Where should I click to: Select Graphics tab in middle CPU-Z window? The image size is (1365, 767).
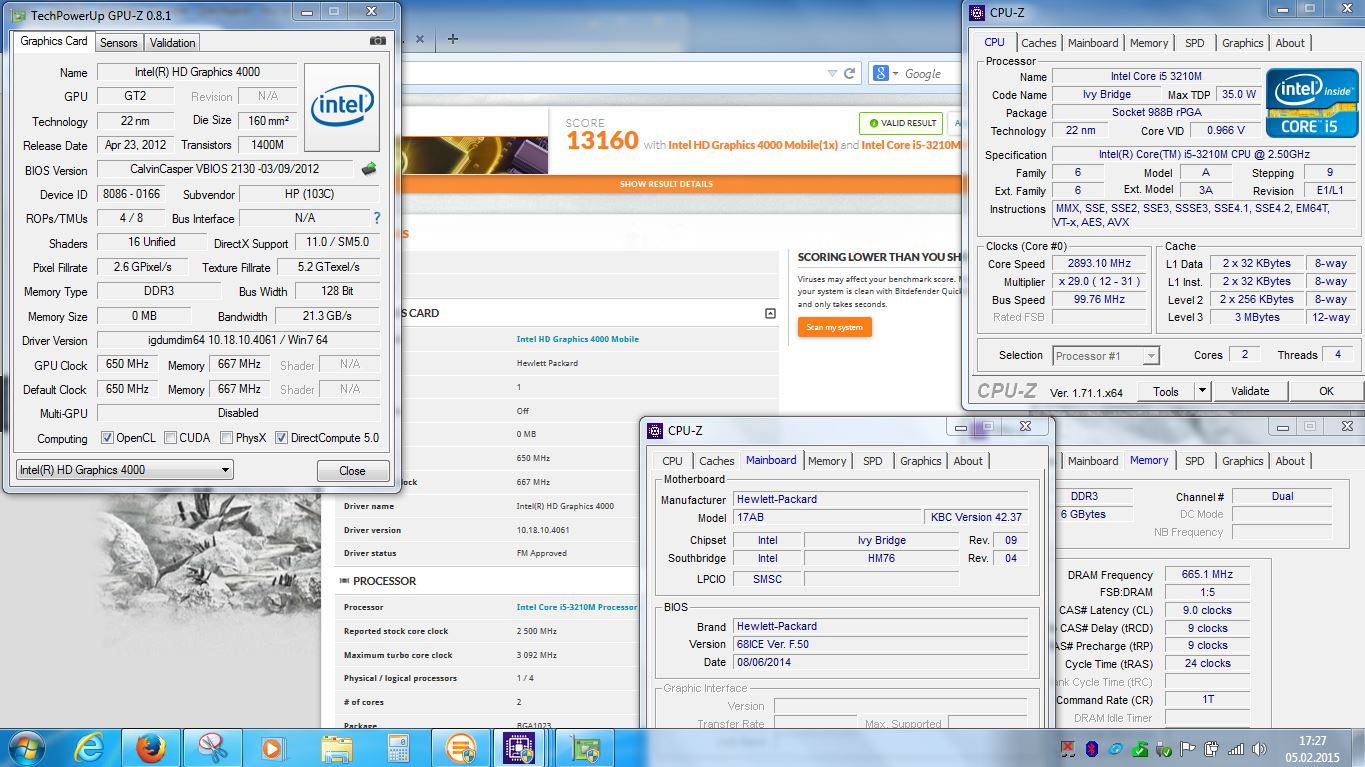tap(920, 461)
